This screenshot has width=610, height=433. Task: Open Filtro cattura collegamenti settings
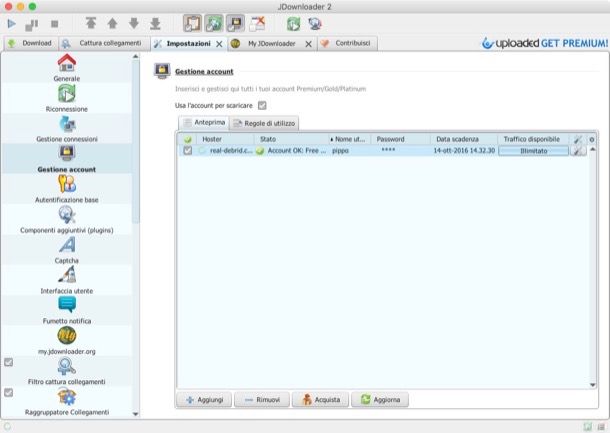point(67,371)
